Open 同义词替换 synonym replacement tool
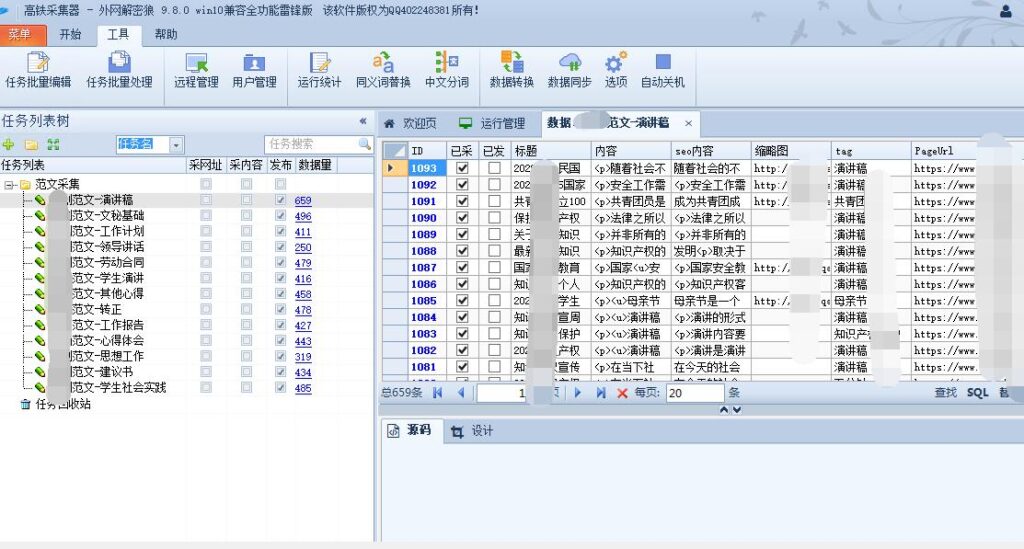1024x549 pixels. click(x=383, y=70)
